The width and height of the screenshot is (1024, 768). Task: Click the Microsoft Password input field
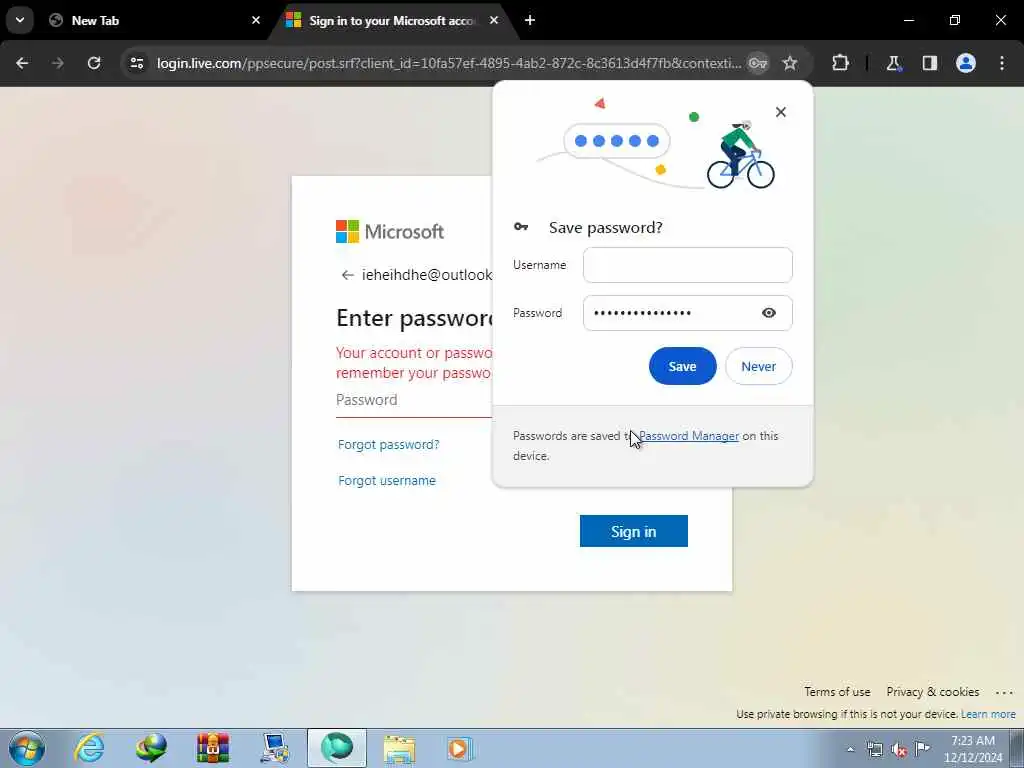point(413,400)
